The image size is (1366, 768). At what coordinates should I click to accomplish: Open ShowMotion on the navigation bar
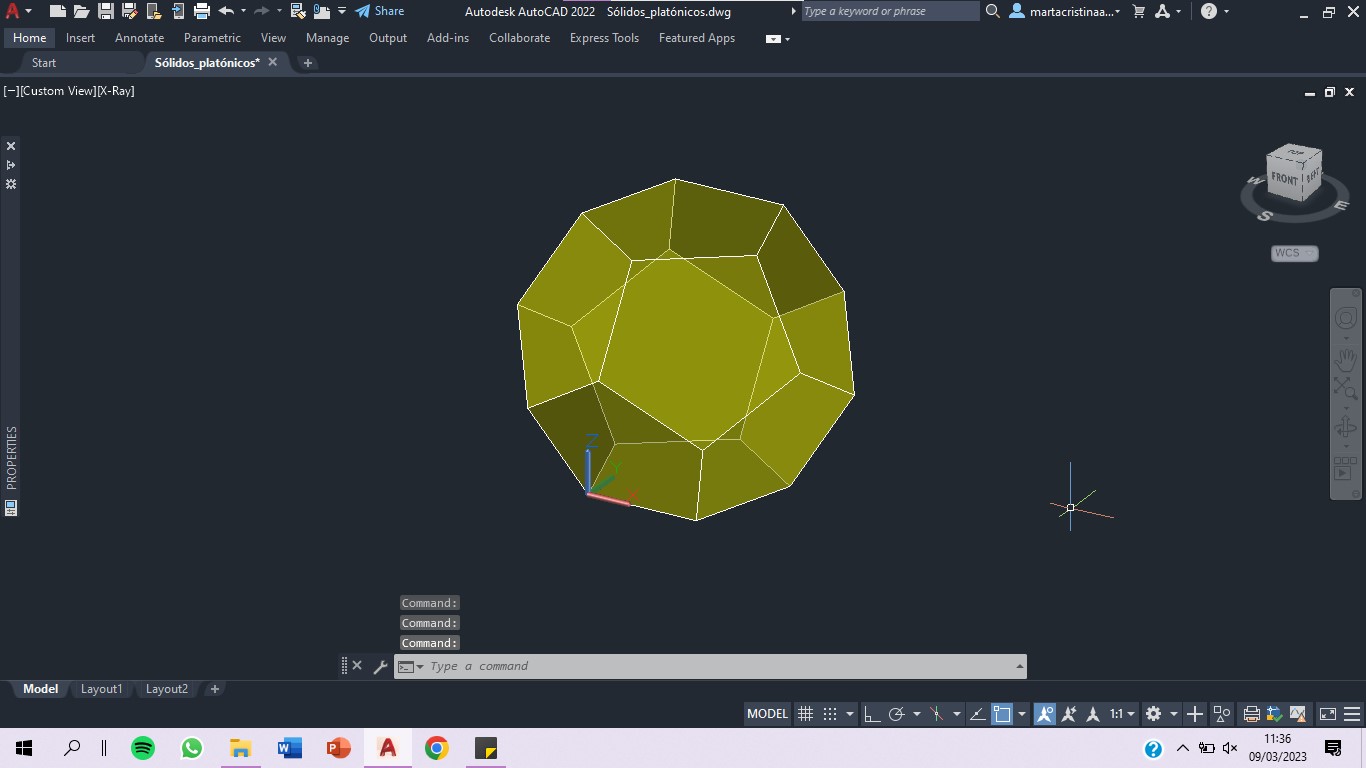1346,469
